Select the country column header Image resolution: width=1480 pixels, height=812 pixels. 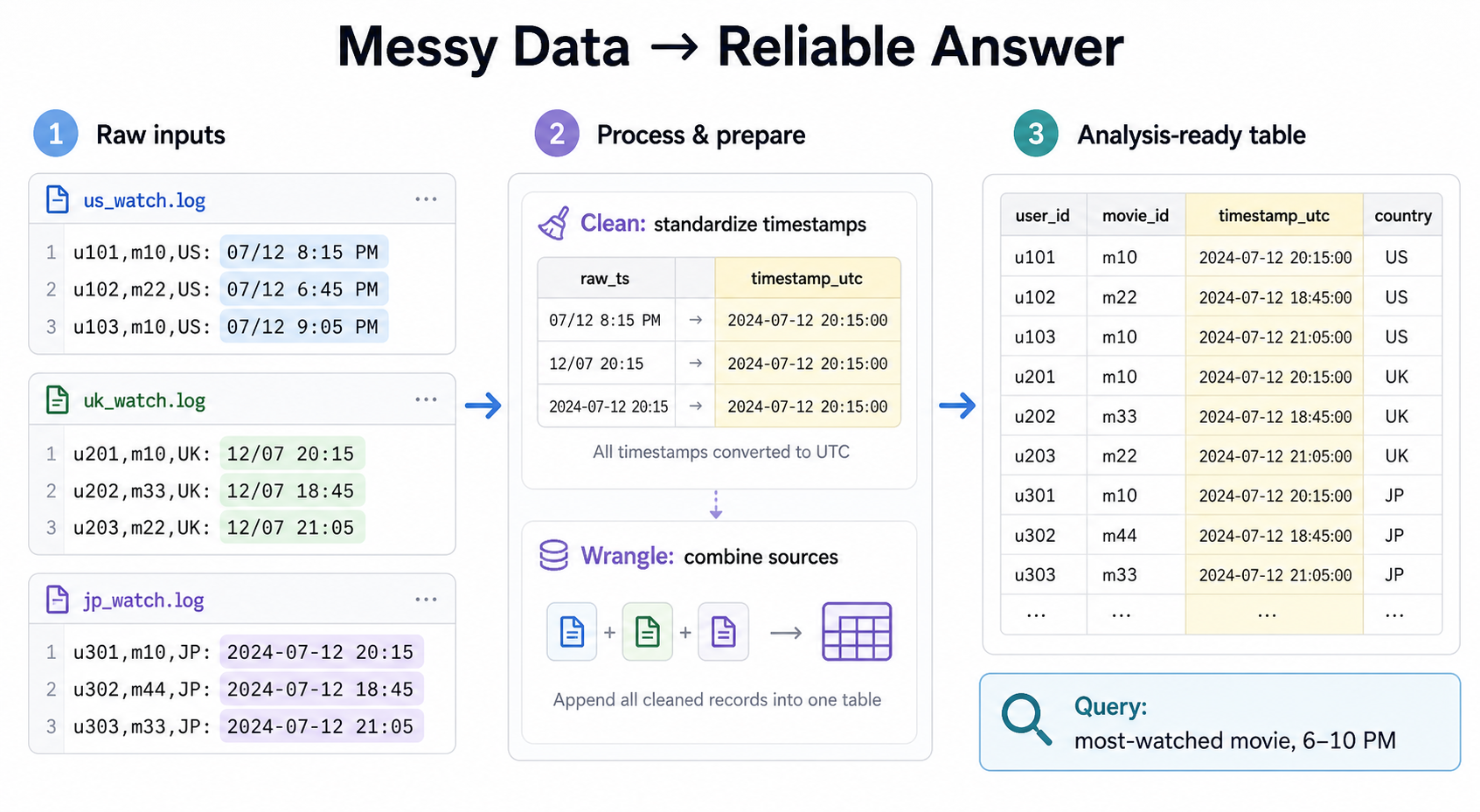pos(1403,215)
